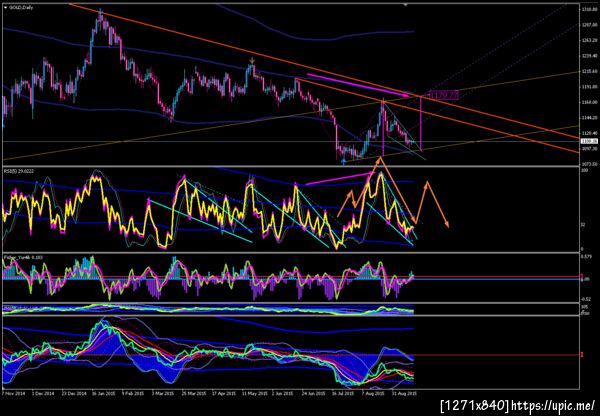The height and width of the screenshot is (416, 600).
Task: Click the 3 Mar 2015 date label
Action: tap(165, 393)
